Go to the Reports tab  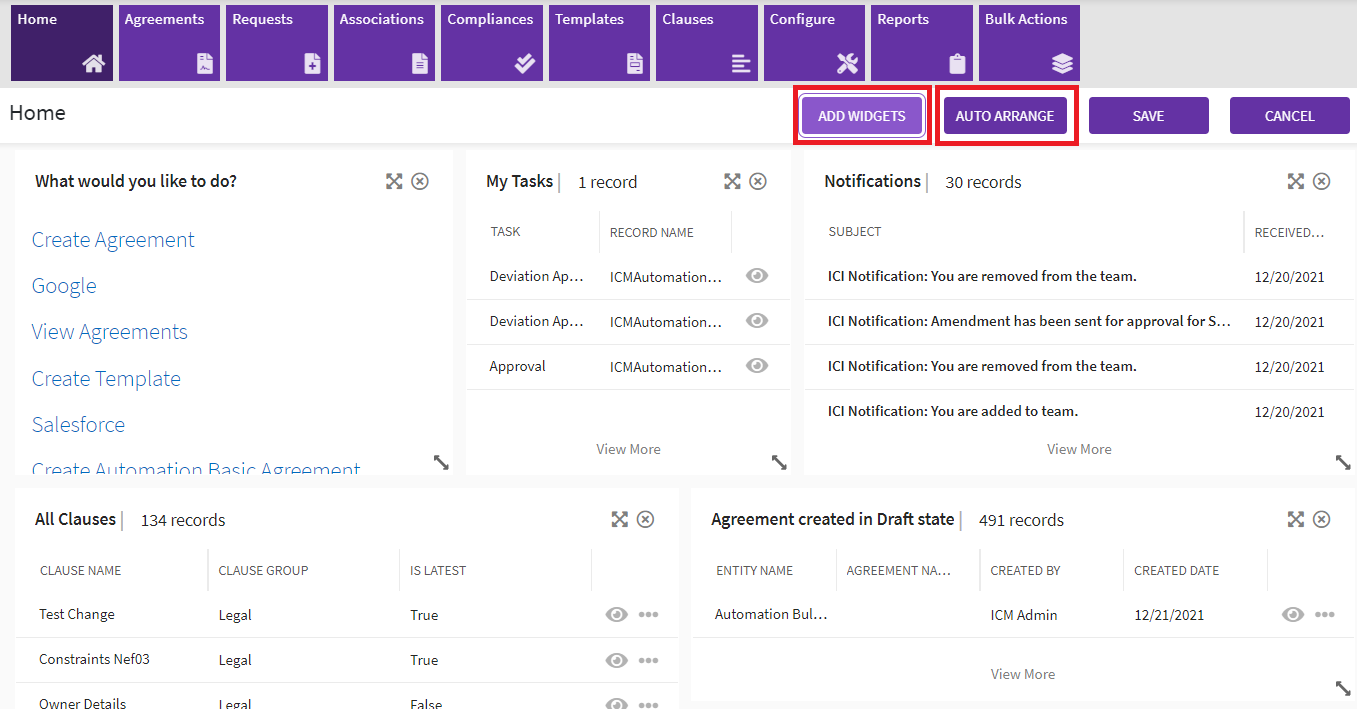coord(922,43)
